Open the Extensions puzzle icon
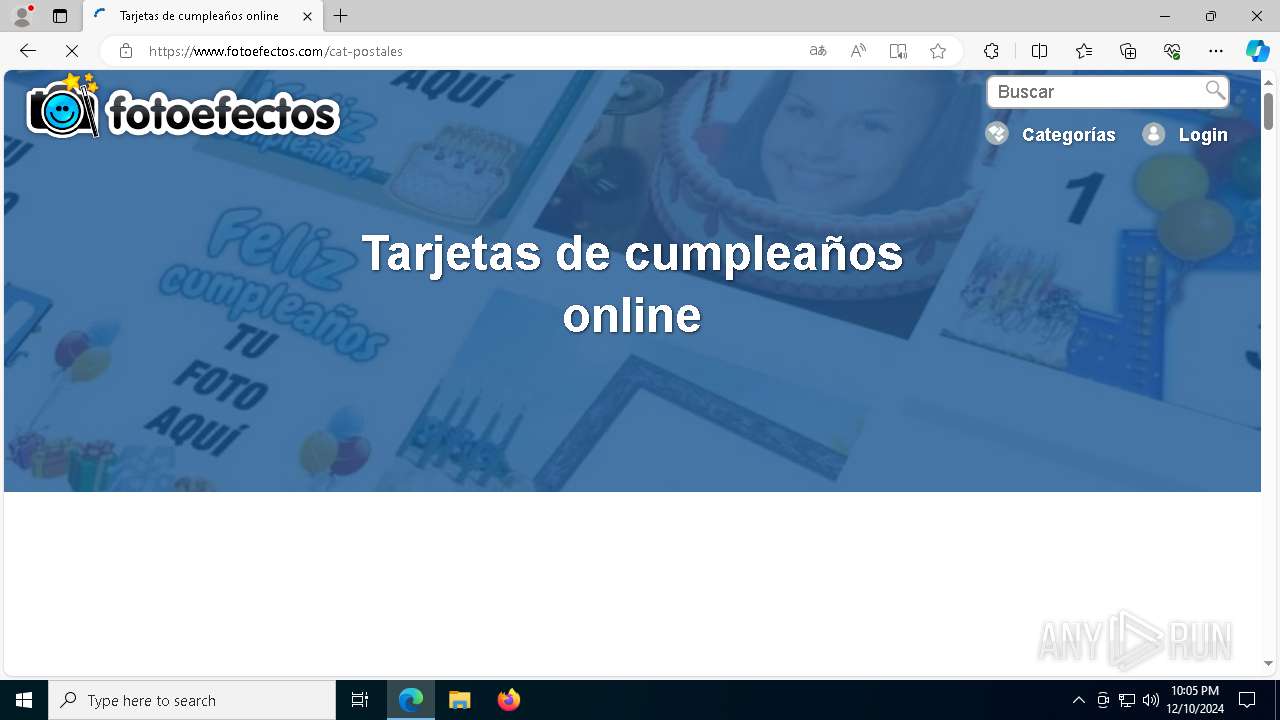Viewport: 1280px width, 720px height. [x=991, y=51]
